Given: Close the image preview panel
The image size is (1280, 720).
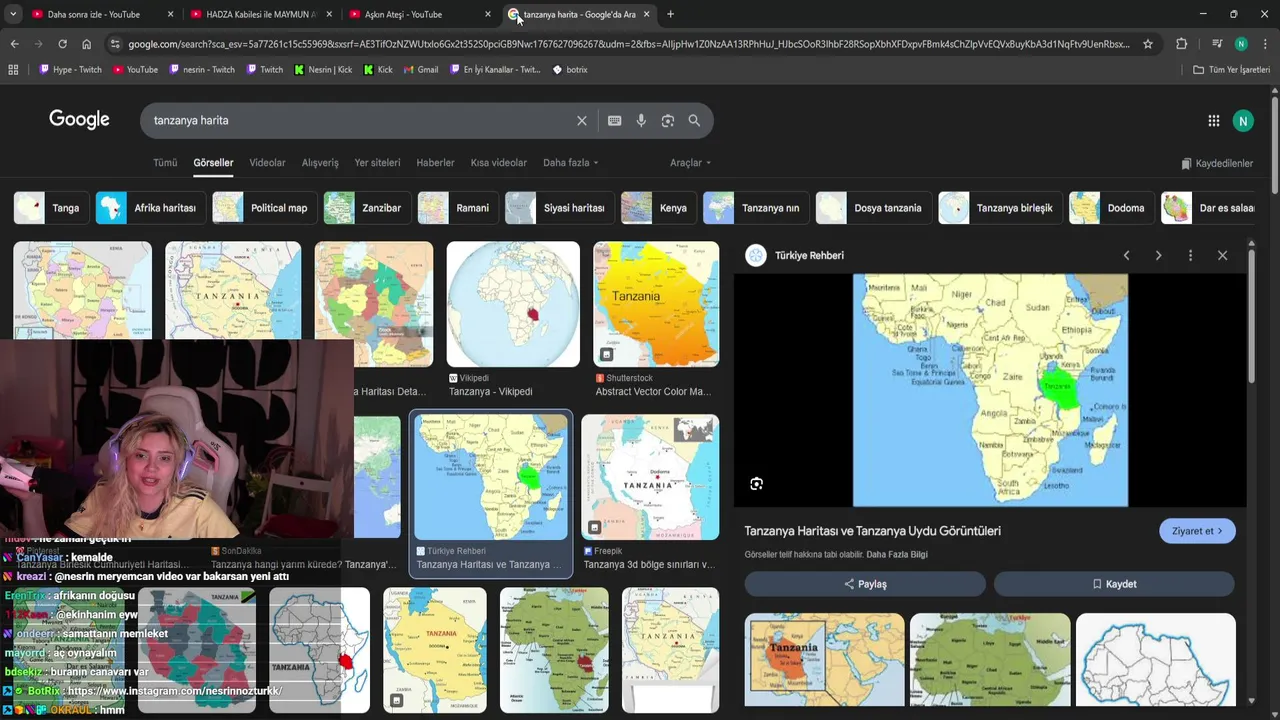Looking at the screenshot, I should tap(1222, 255).
